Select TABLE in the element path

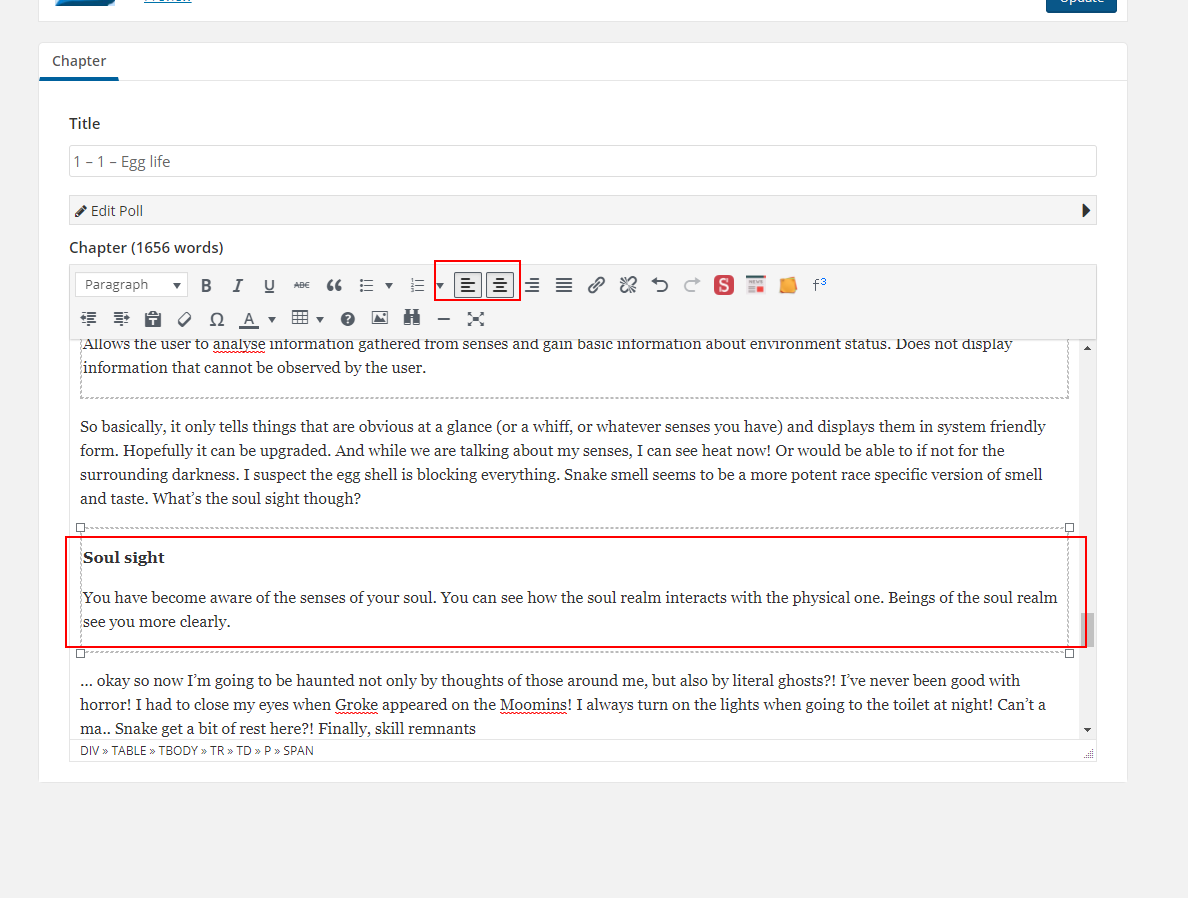[x=129, y=750]
